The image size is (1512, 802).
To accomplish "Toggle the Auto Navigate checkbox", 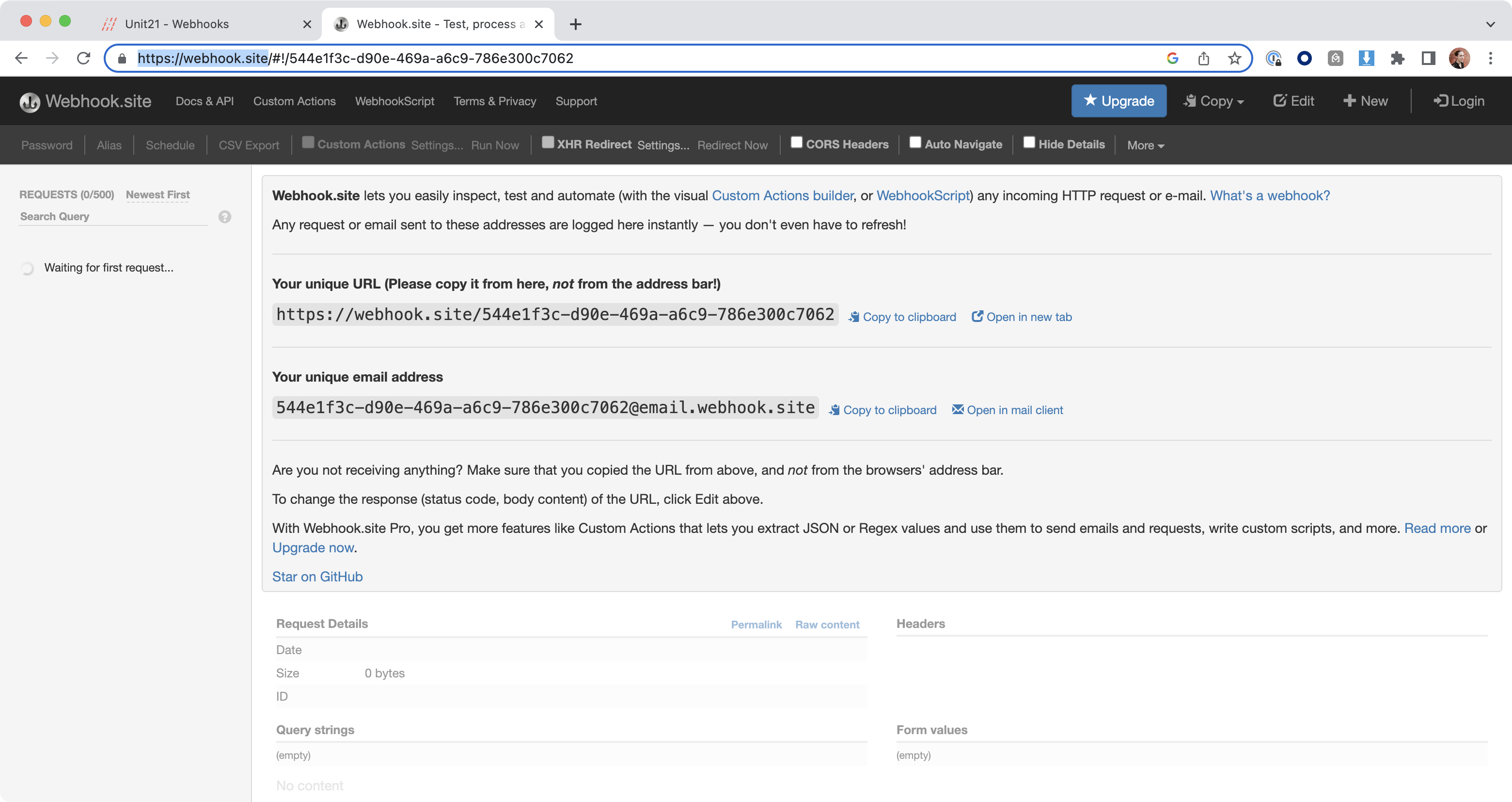I will [914, 143].
